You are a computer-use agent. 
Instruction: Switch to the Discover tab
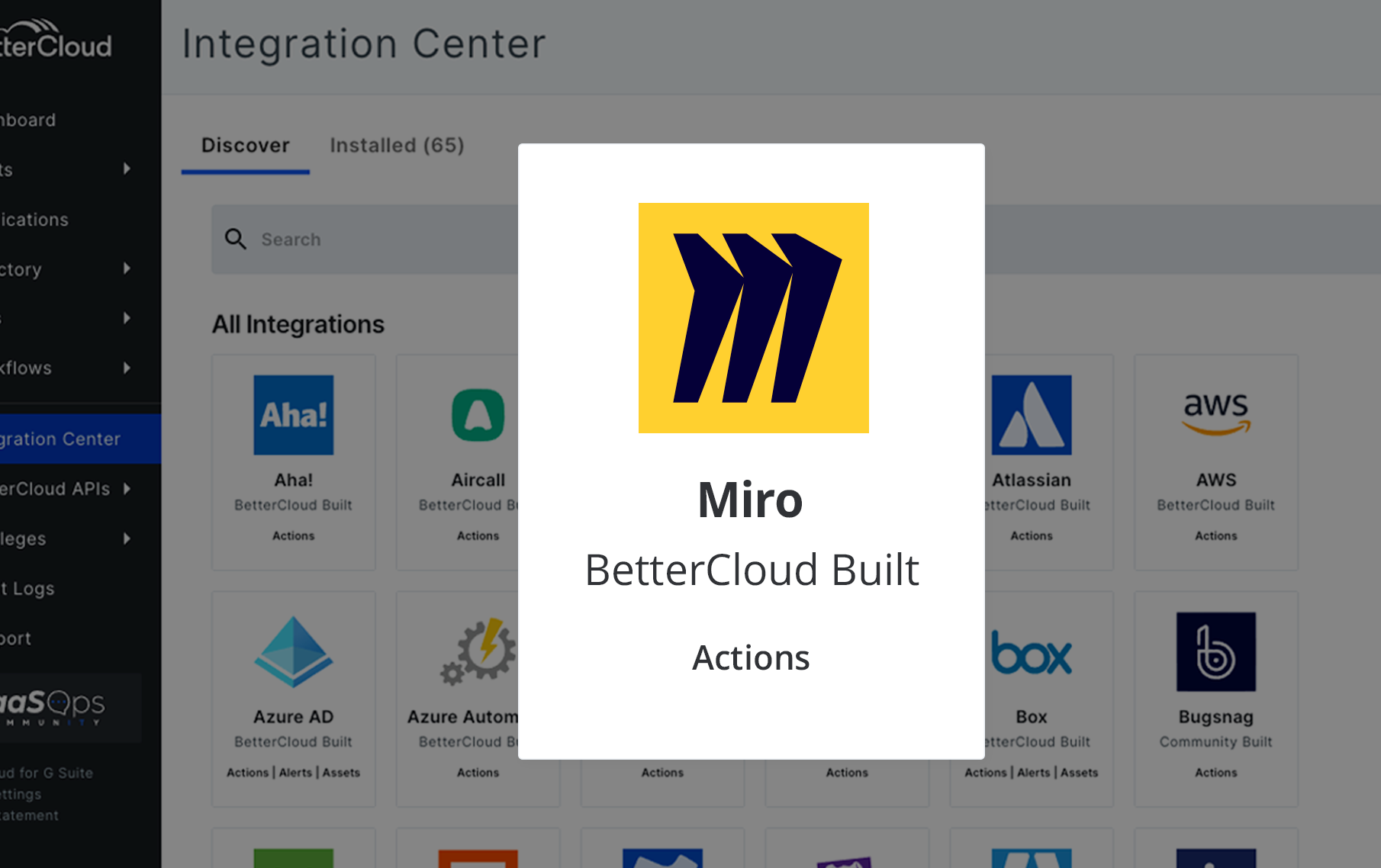point(246,145)
